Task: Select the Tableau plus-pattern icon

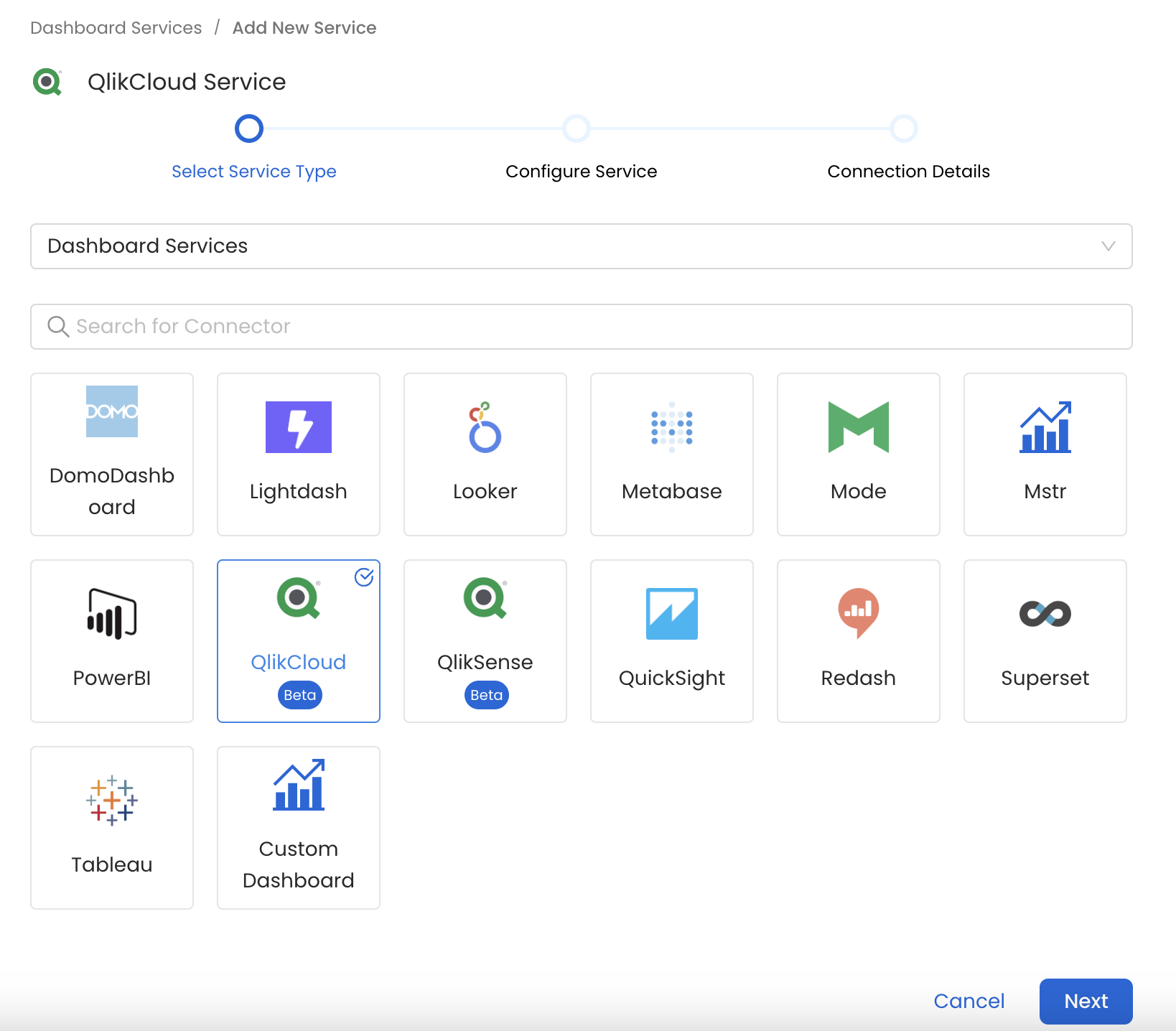Action: click(112, 801)
